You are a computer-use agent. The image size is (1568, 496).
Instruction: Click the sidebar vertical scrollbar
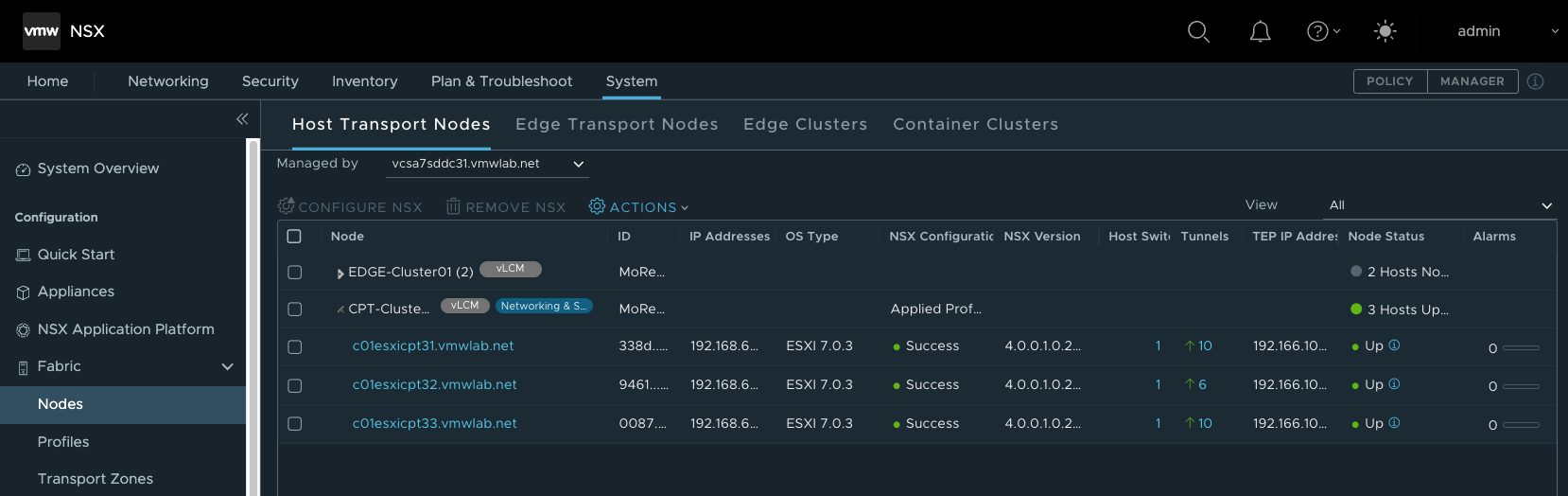tap(253, 317)
